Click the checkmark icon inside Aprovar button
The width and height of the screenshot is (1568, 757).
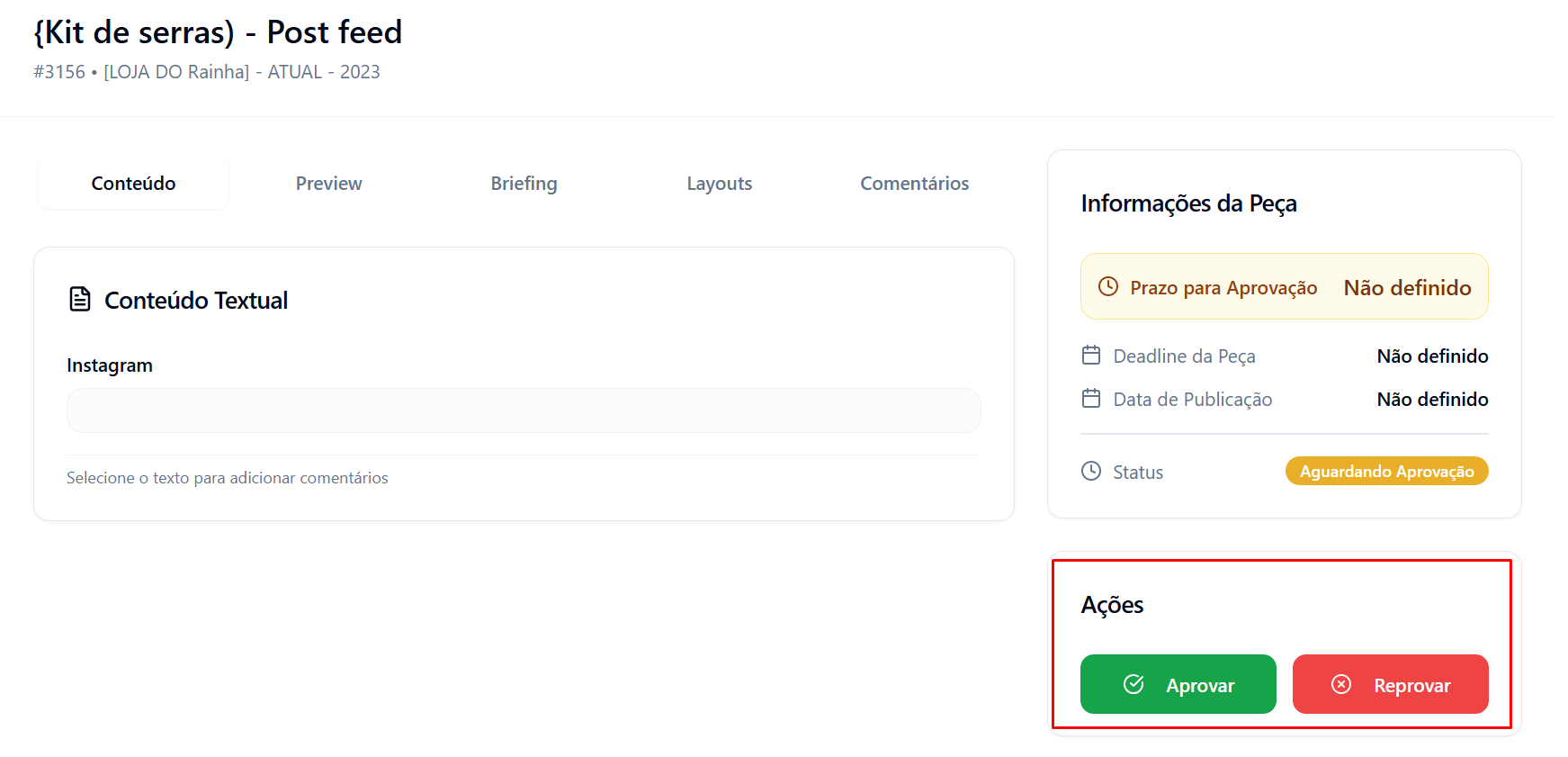click(1133, 684)
